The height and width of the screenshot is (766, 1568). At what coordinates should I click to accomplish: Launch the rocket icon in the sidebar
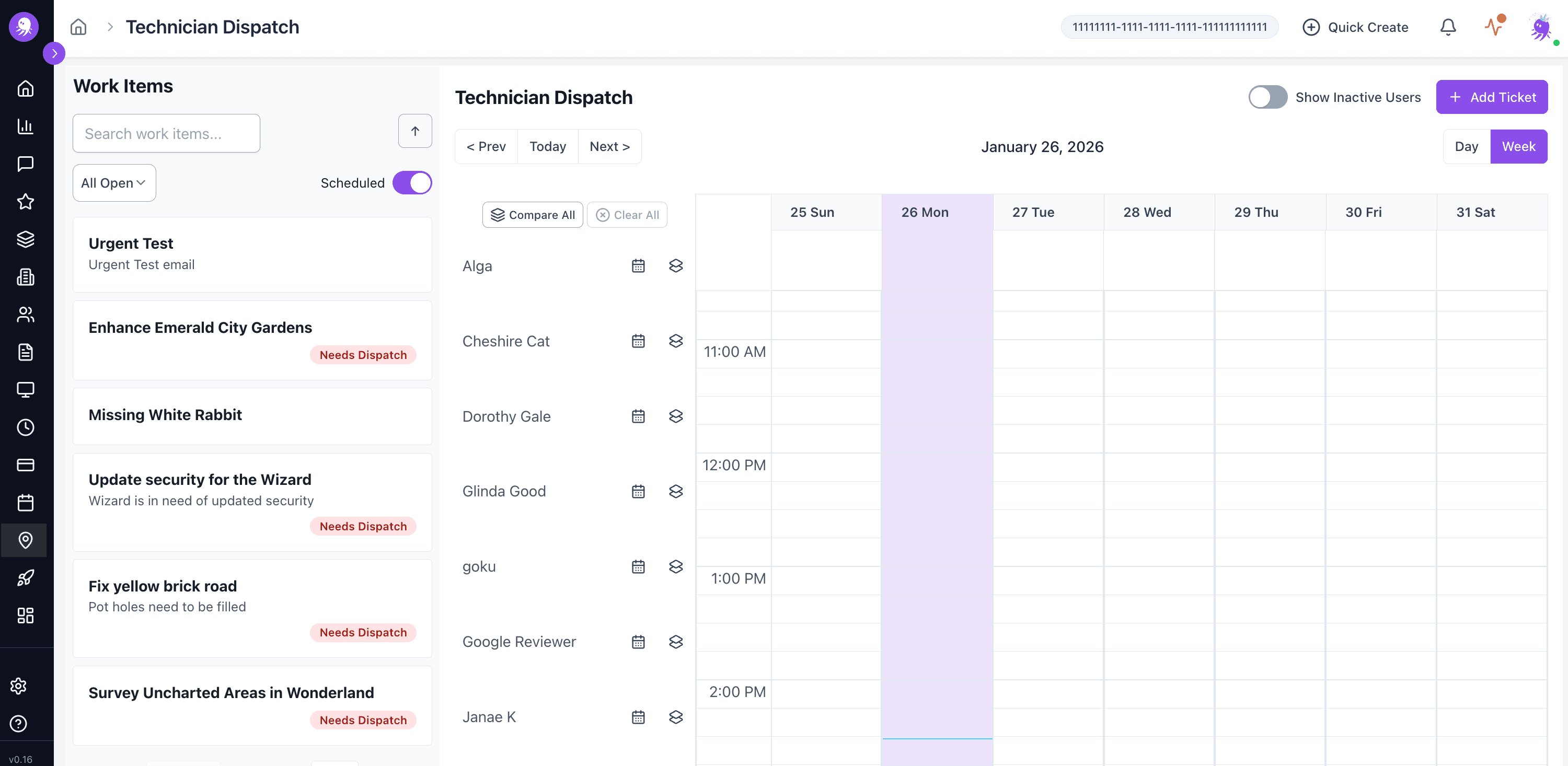point(26,577)
